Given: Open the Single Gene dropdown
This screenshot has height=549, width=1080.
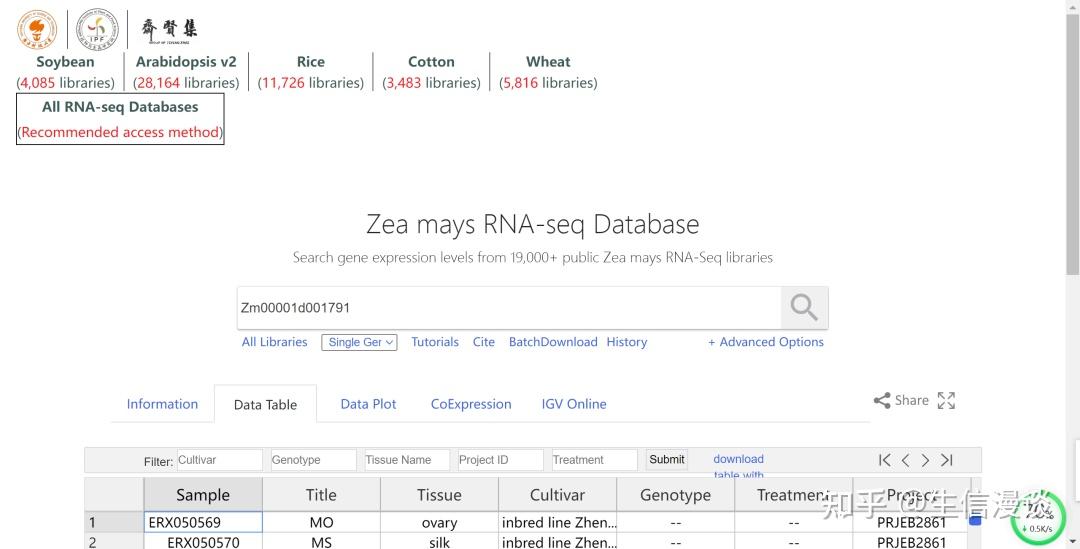Looking at the screenshot, I should (360, 342).
